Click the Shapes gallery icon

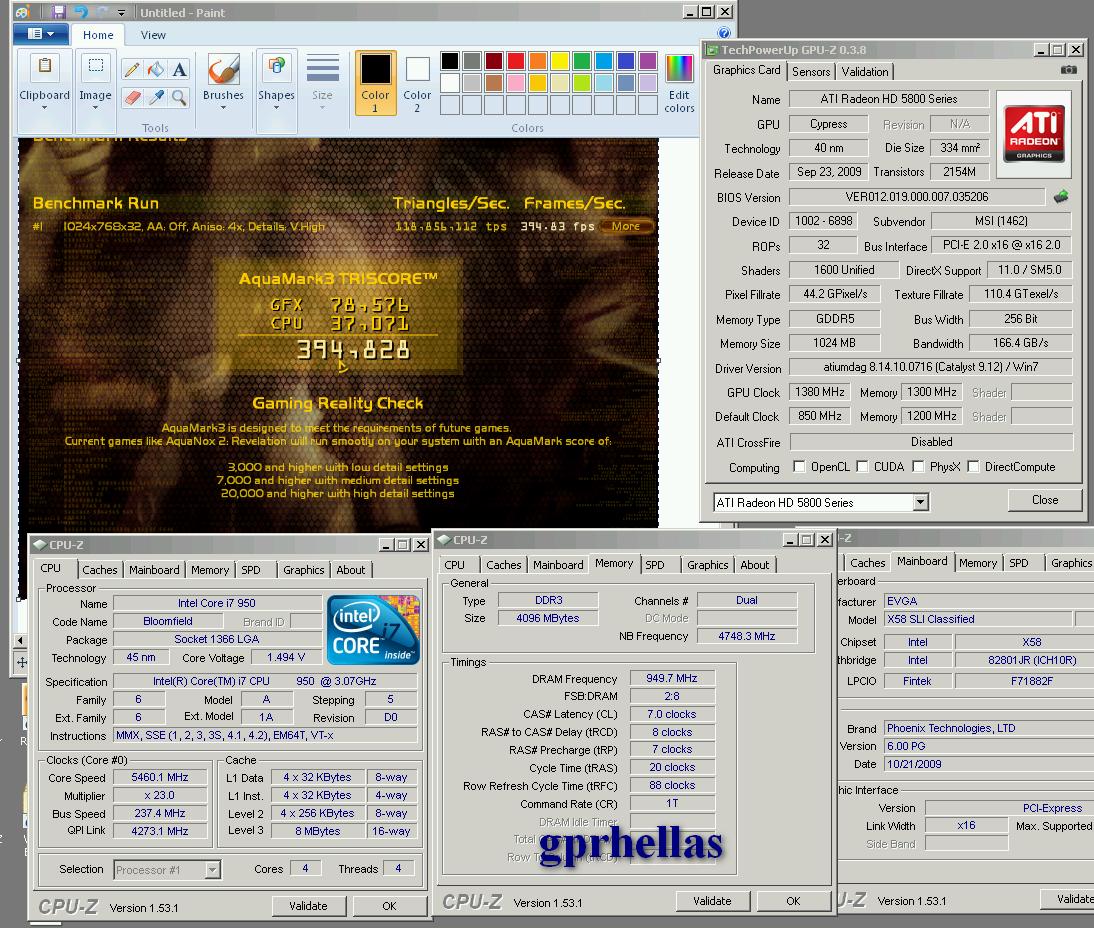(276, 66)
